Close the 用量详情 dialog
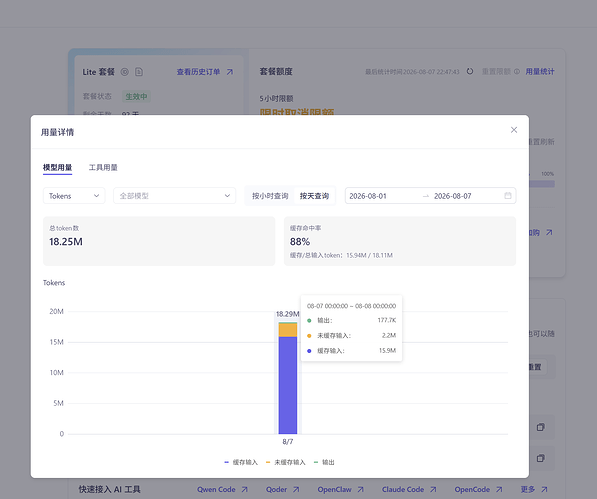The width and height of the screenshot is (597, 499). 514,130
